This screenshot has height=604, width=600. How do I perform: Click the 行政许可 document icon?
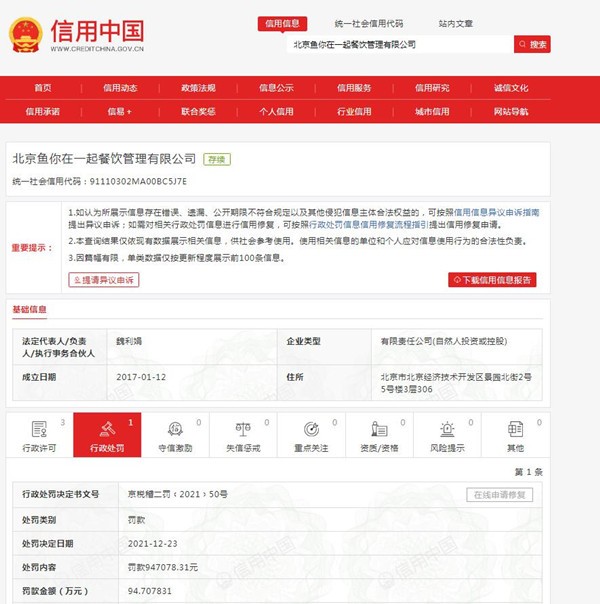click(39, 429)
